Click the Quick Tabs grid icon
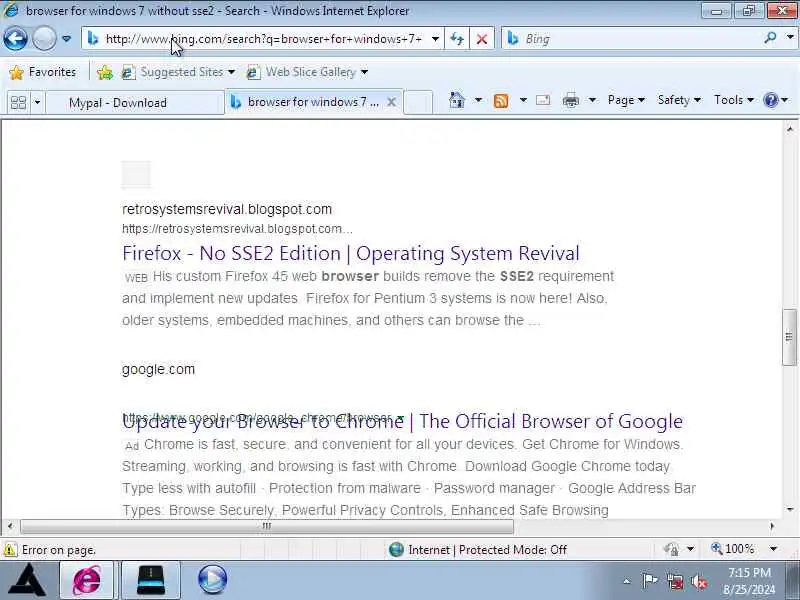The image size is (800, 600). point(18,103)
